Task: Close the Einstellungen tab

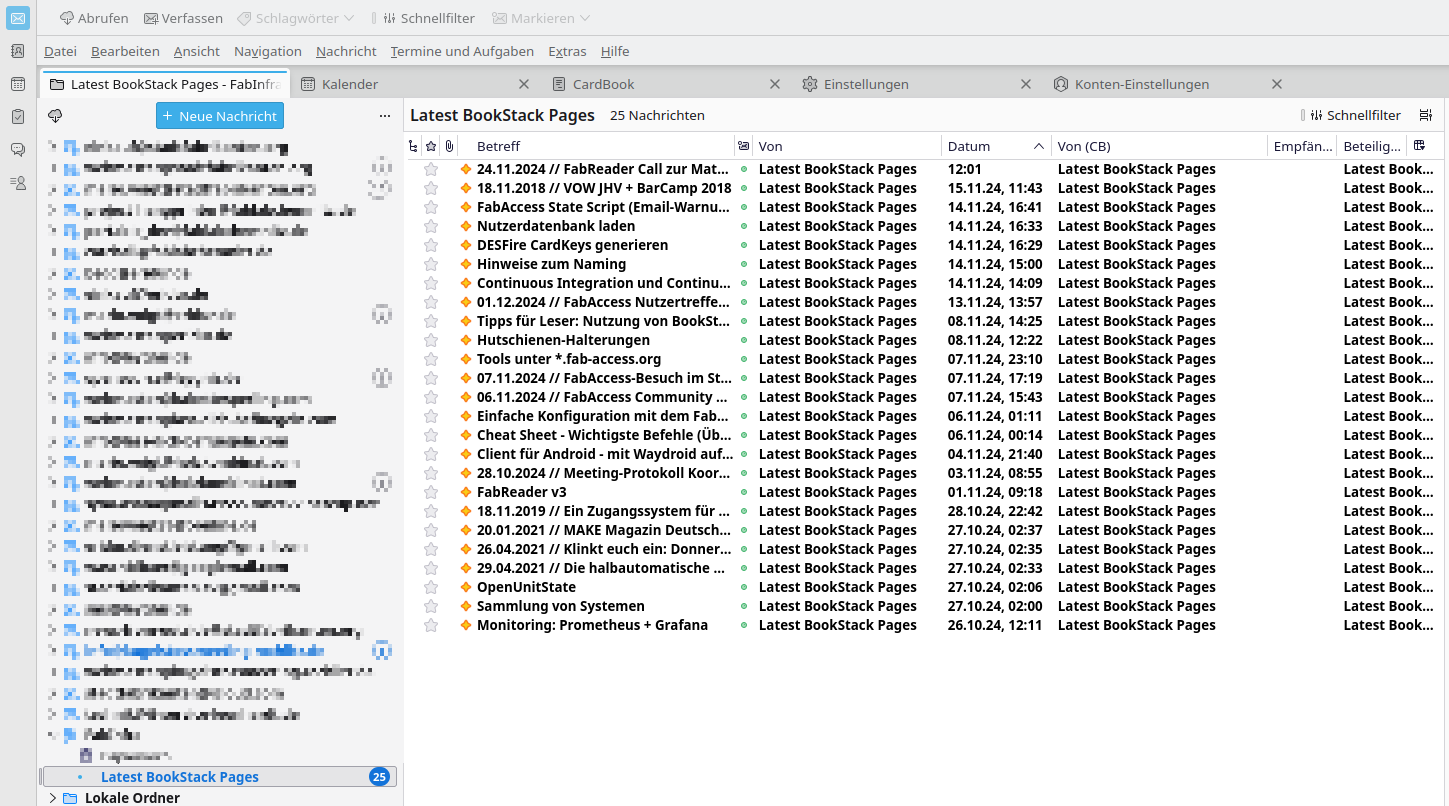Action: point(1026,84)
